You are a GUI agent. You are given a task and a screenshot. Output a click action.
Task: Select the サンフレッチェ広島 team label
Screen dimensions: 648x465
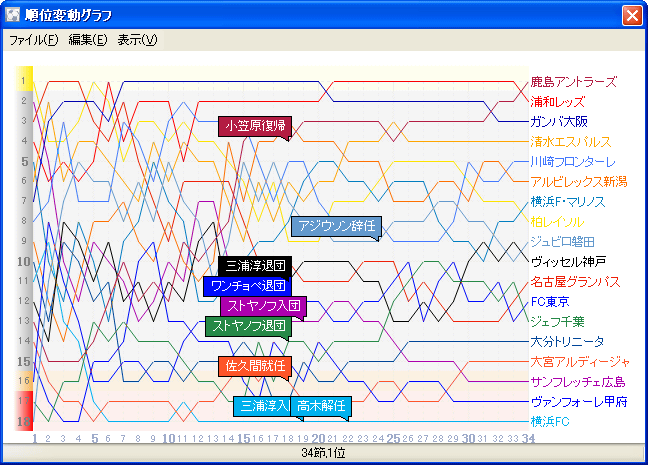click(578, 382)
